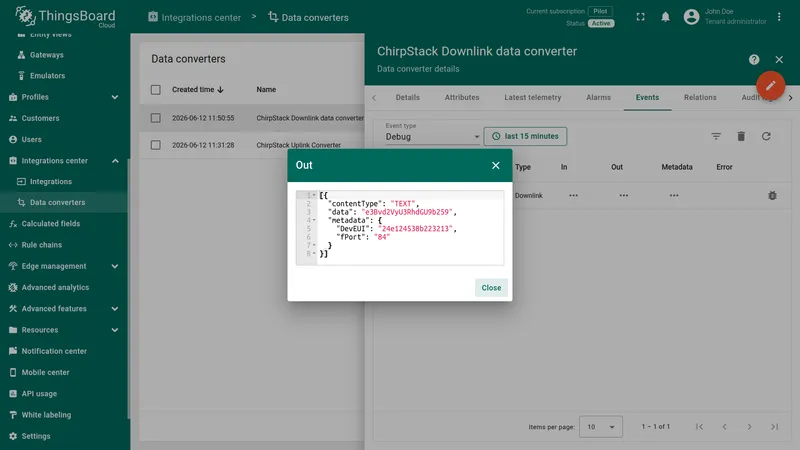
Task: Click the ThingsBoard Cloud logo
Action: pyautogui.click(x=65, y=17)
